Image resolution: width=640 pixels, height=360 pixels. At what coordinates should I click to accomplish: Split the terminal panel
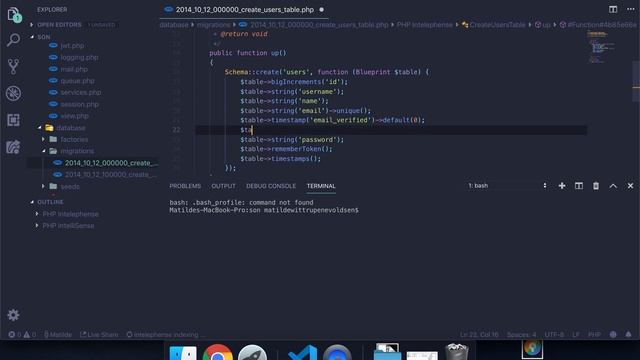point(579,186)
